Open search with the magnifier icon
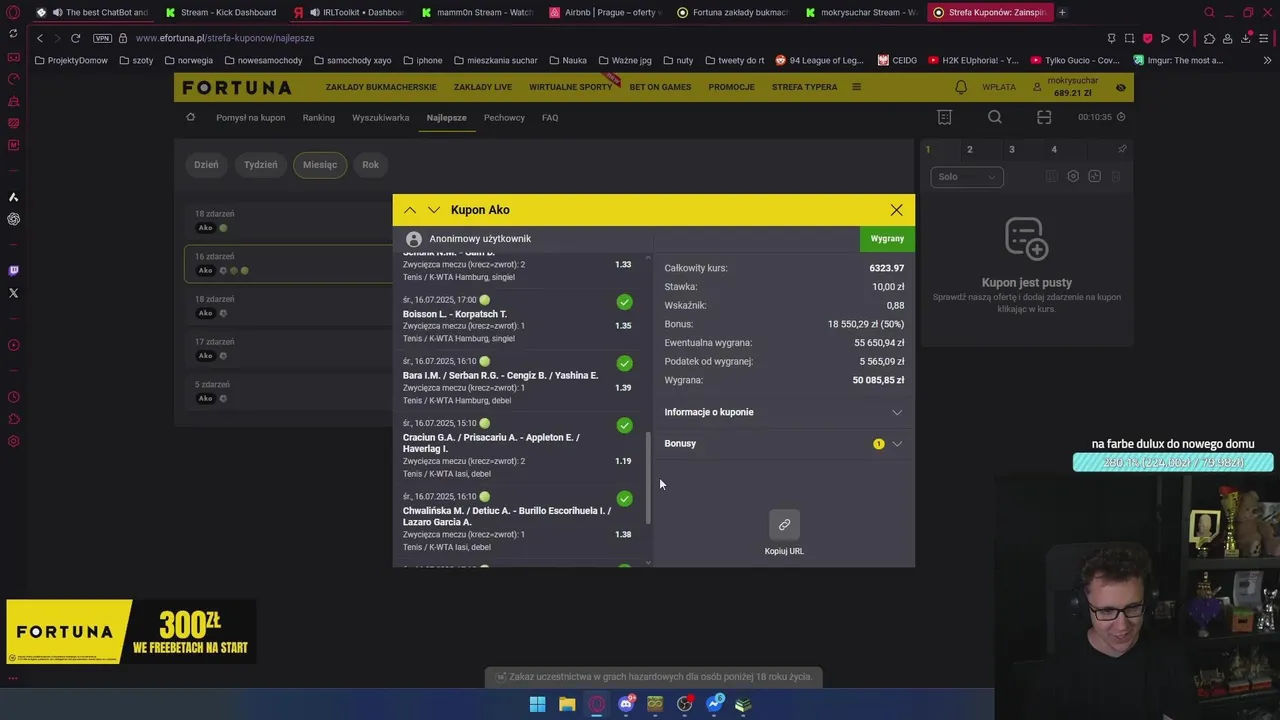Screen dimensions: 1280x720 coord(995,117)
